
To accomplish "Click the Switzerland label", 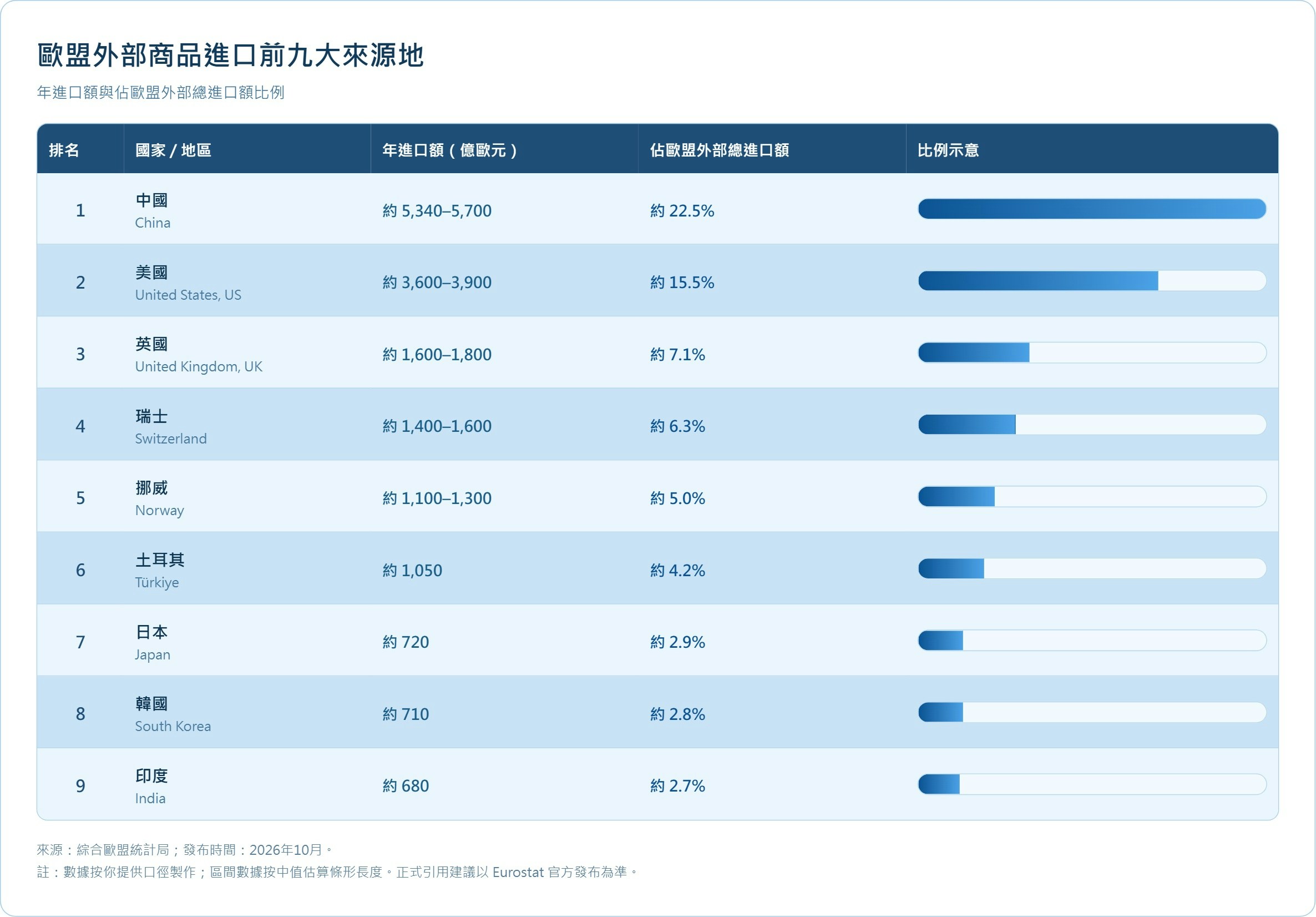I will (171, 439).
